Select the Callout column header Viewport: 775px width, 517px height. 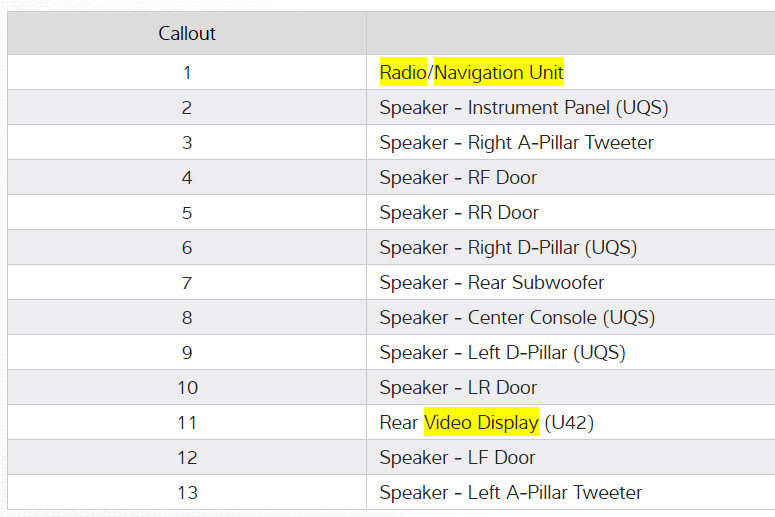(187, 33)
